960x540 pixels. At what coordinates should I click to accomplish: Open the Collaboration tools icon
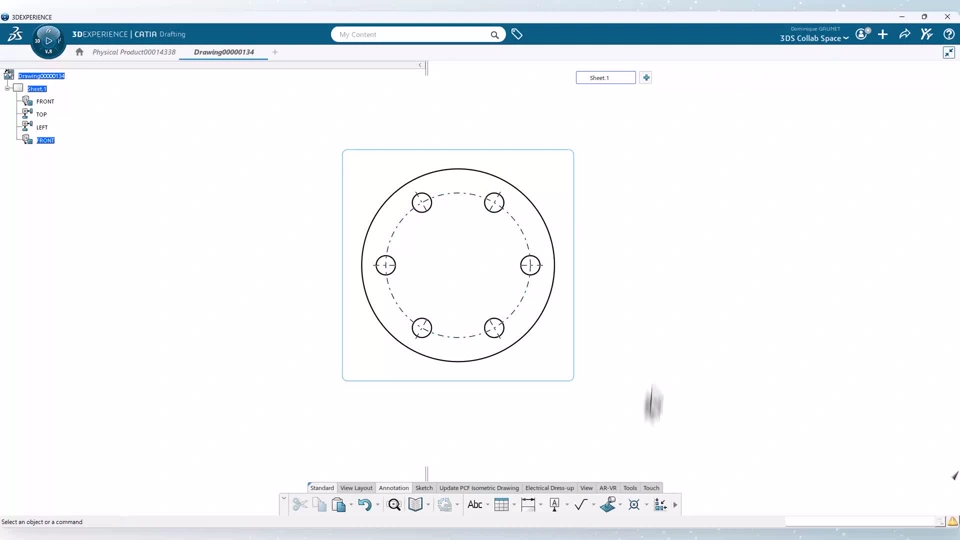(926, 34)
